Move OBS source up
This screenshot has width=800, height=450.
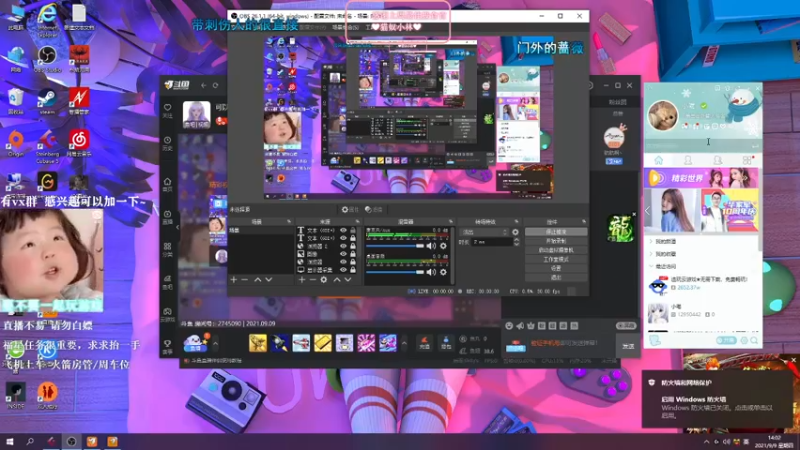[337, 280]
